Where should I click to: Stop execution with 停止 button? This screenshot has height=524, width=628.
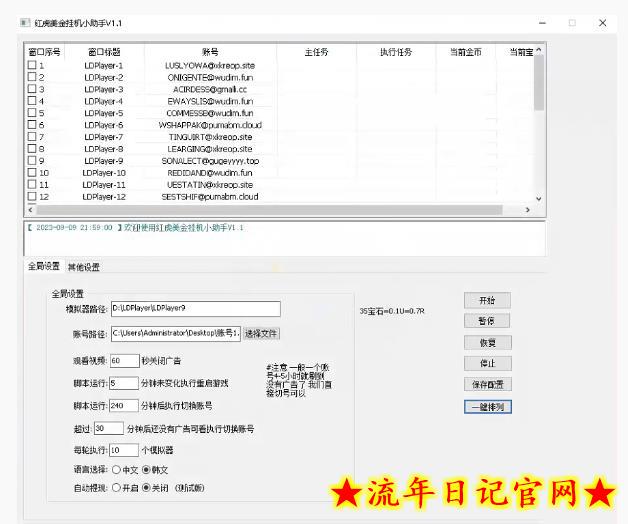[488, 363]
